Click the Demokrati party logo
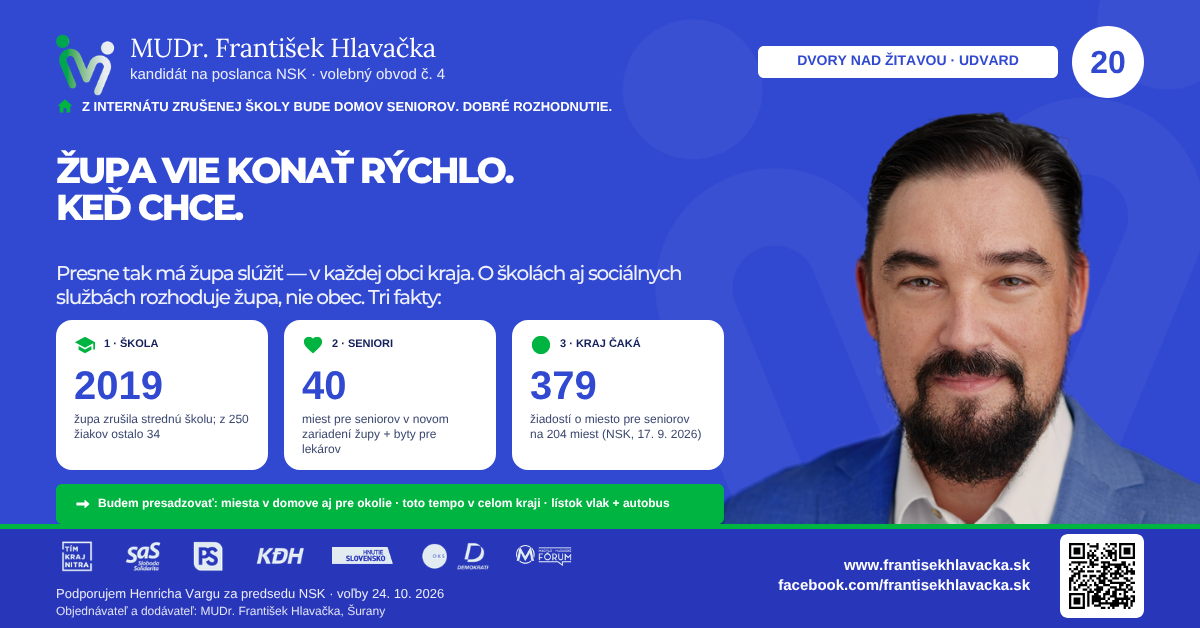 point(474,556)
